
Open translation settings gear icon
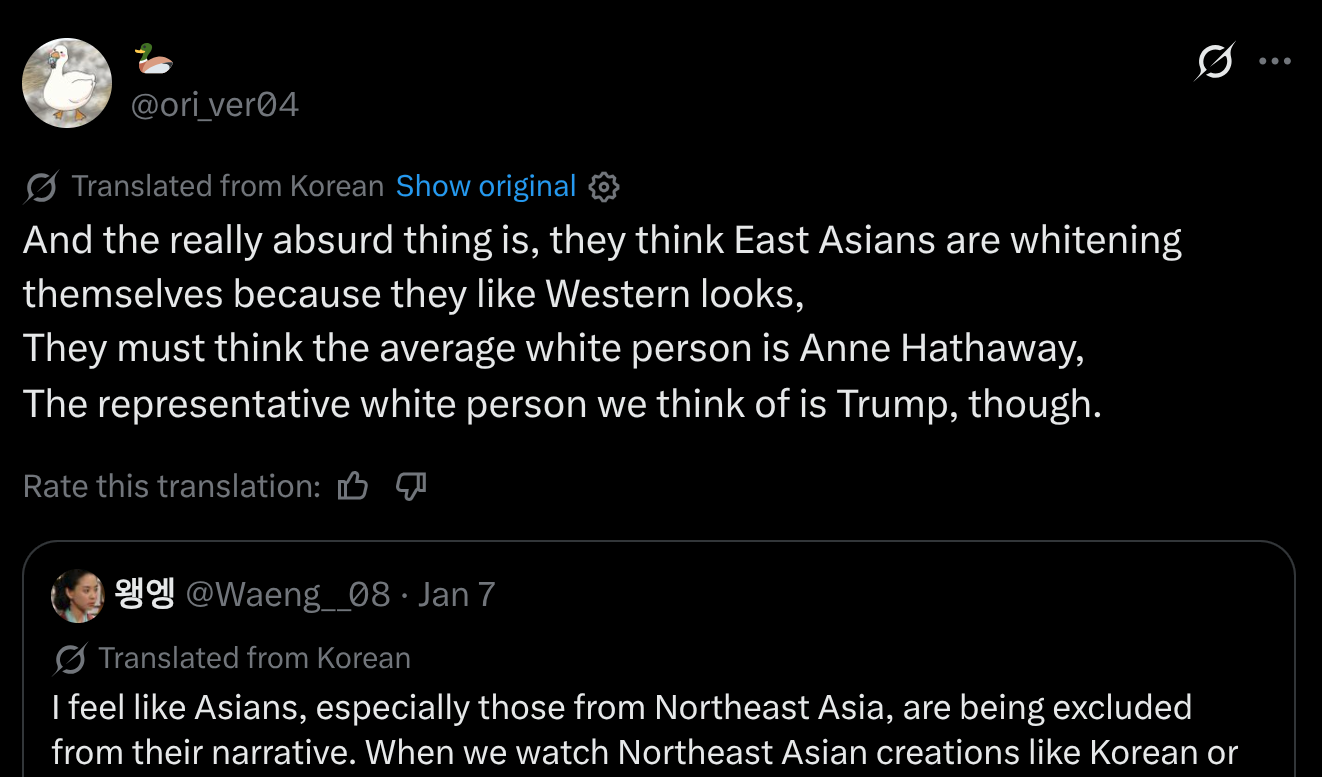(604, 187)
